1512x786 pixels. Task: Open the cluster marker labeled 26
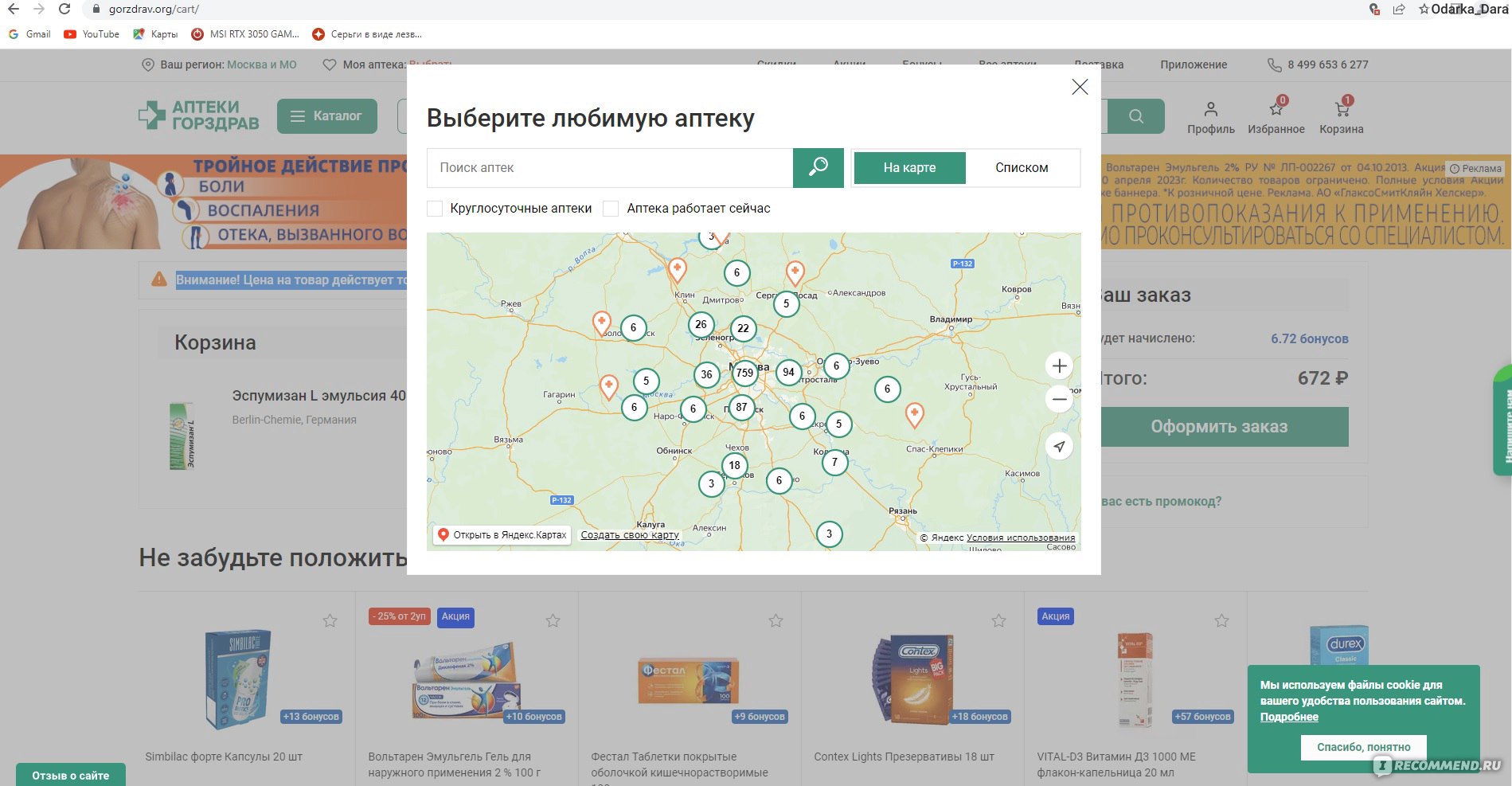pyautogui.click(x=701, y=324)
